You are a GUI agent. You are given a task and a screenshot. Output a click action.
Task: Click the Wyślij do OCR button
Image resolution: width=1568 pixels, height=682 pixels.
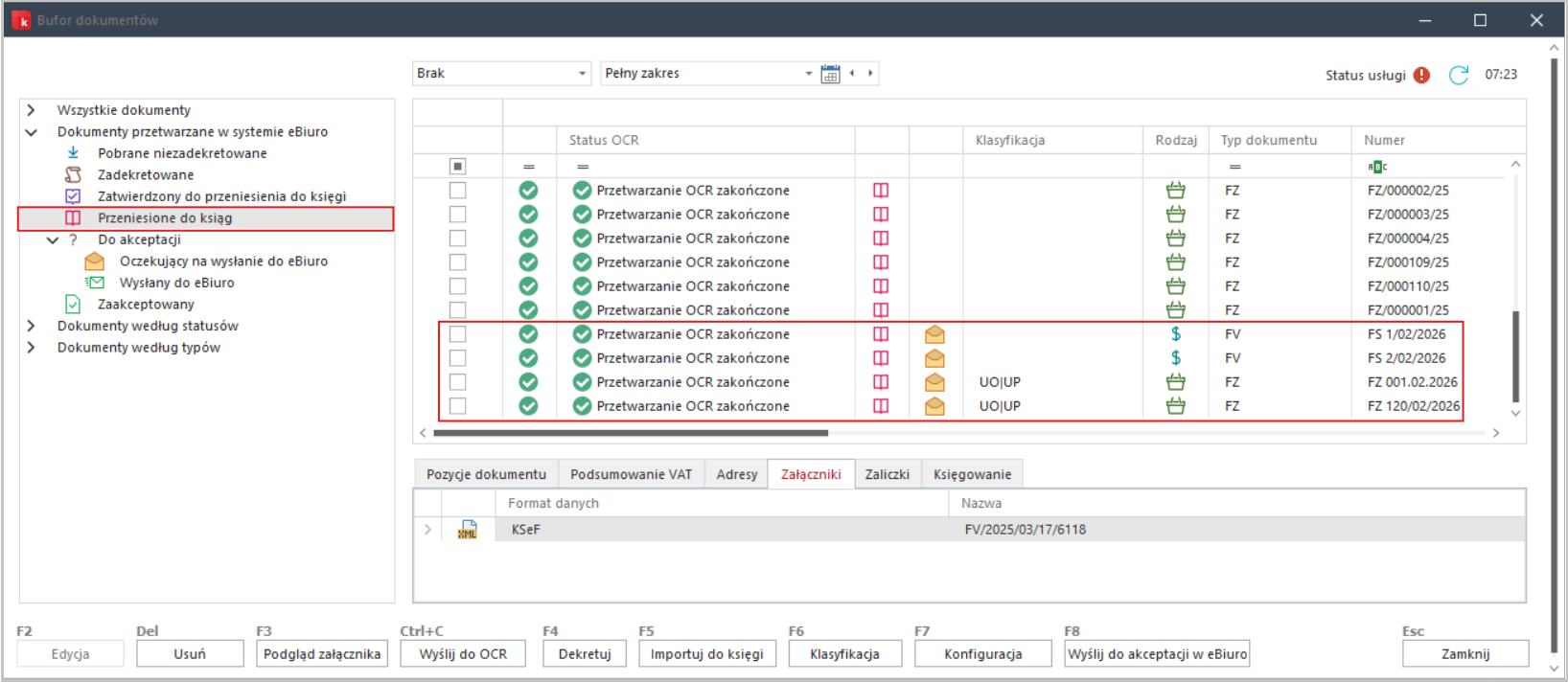[x=463, y=654]
